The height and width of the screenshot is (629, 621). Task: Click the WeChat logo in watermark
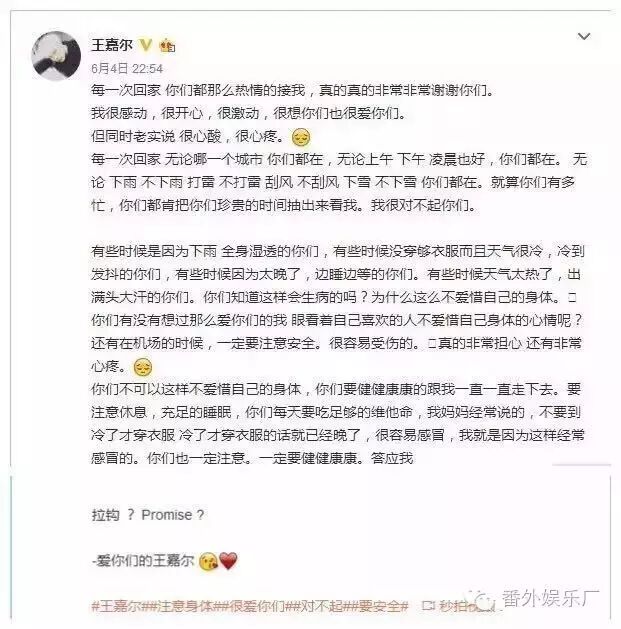pyautogui.click(x=481, y=599)
